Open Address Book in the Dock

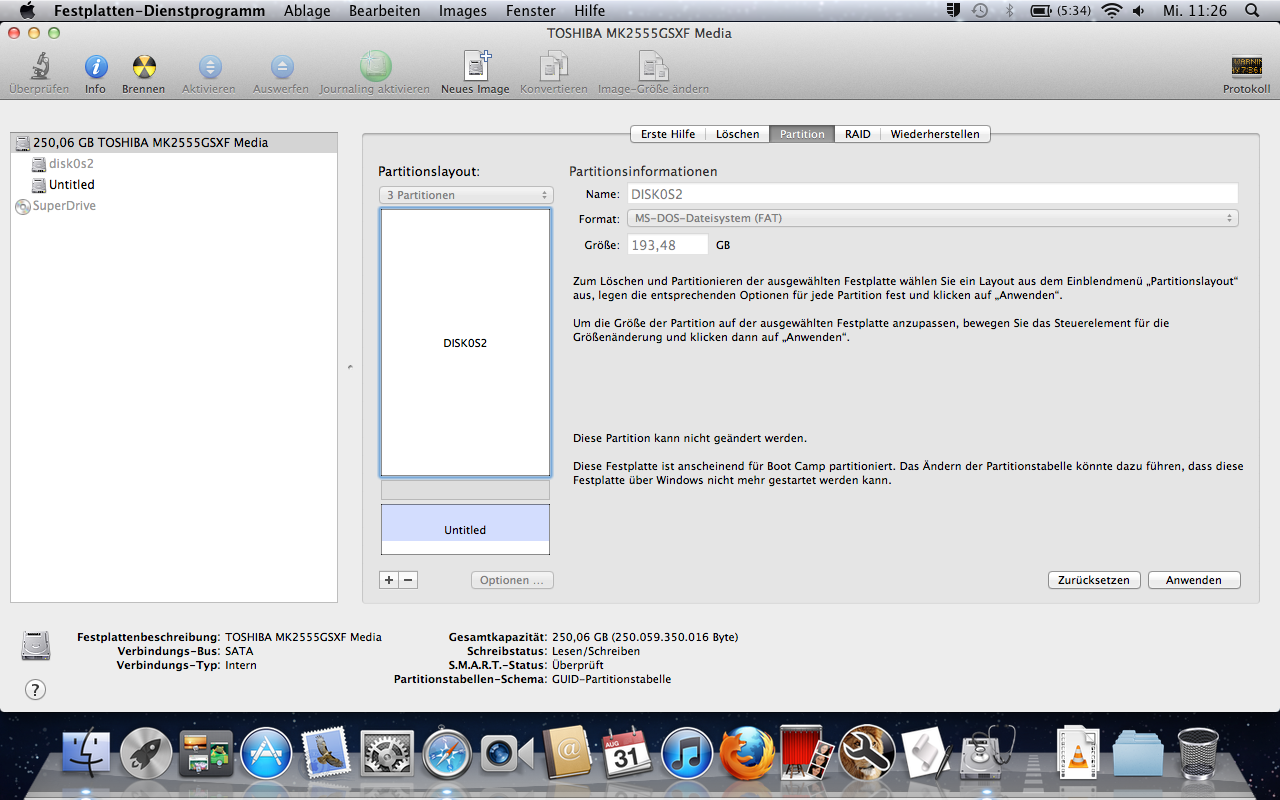566,753
